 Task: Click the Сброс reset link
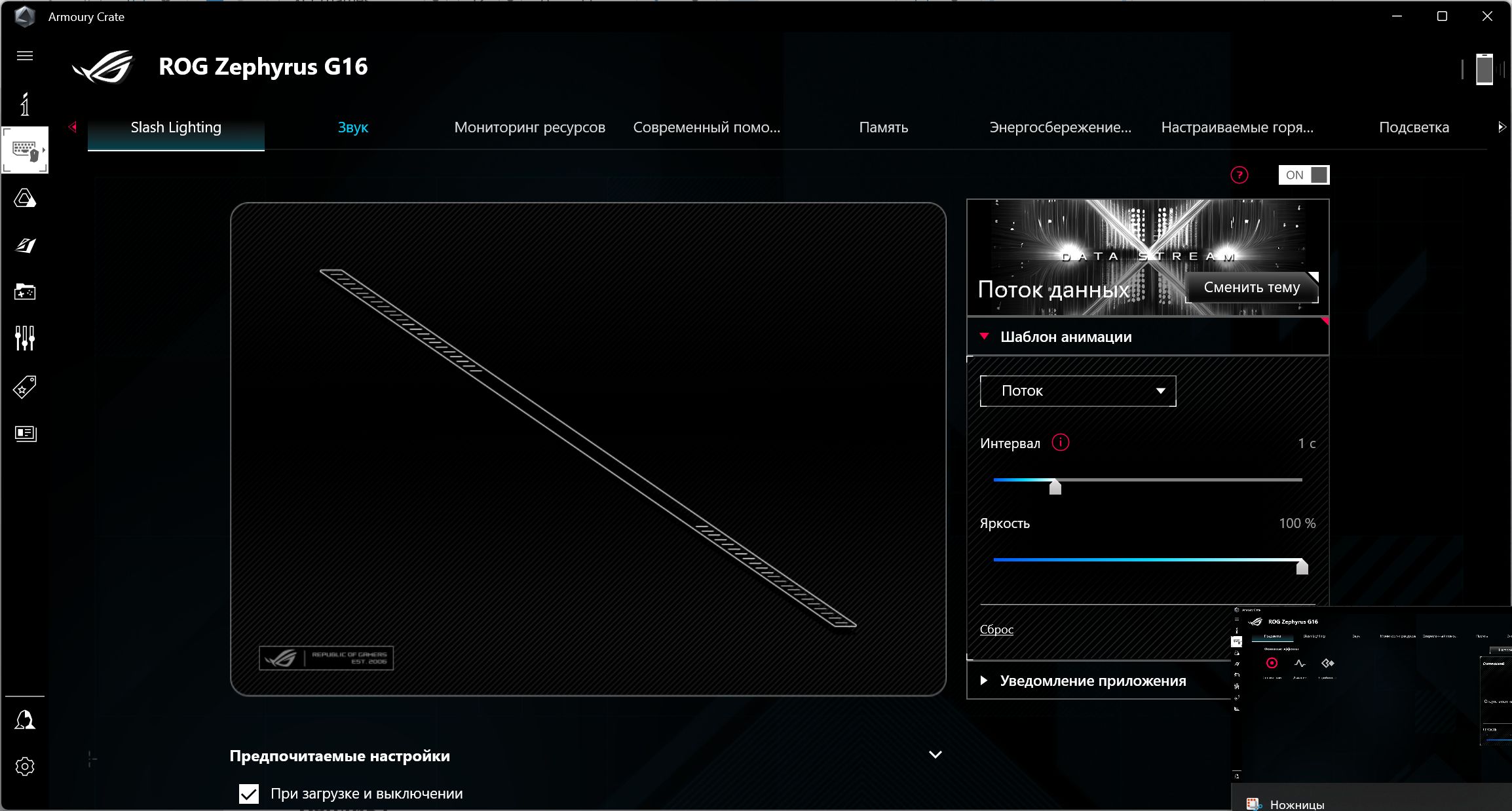[x=996, y=629]
